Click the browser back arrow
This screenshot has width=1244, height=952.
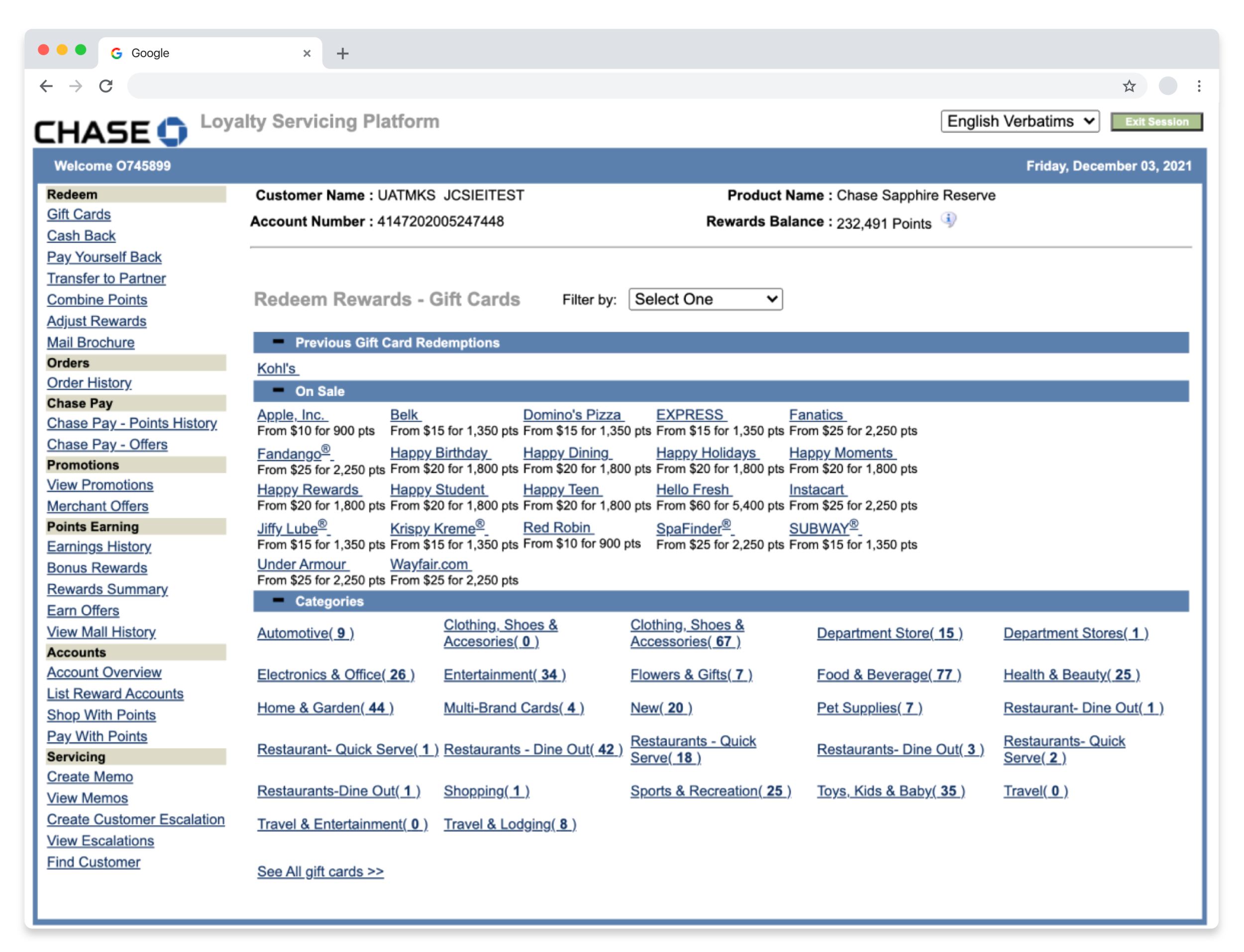pos(46,86)
